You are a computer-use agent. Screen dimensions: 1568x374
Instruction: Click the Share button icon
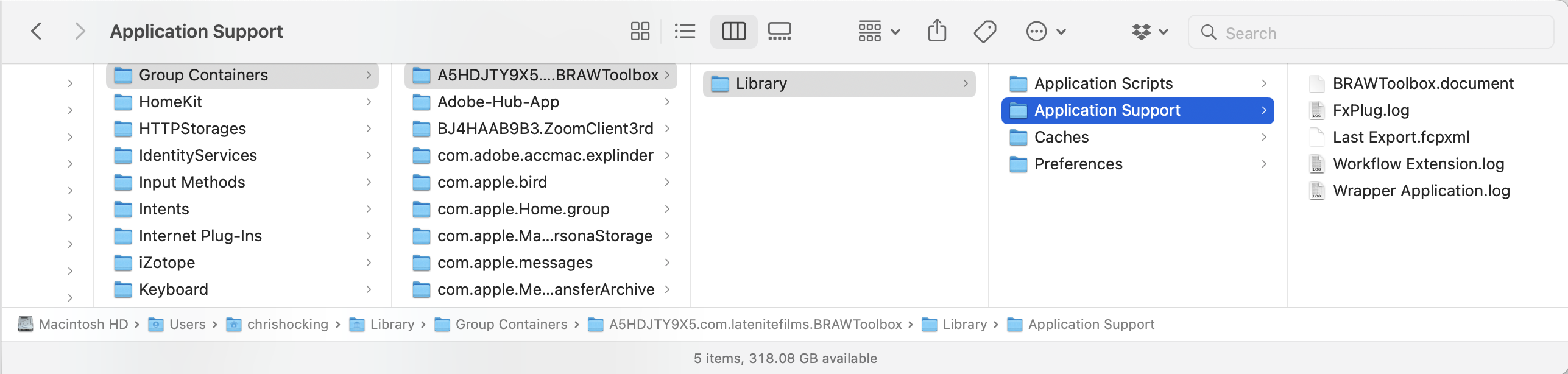(937, 32)
